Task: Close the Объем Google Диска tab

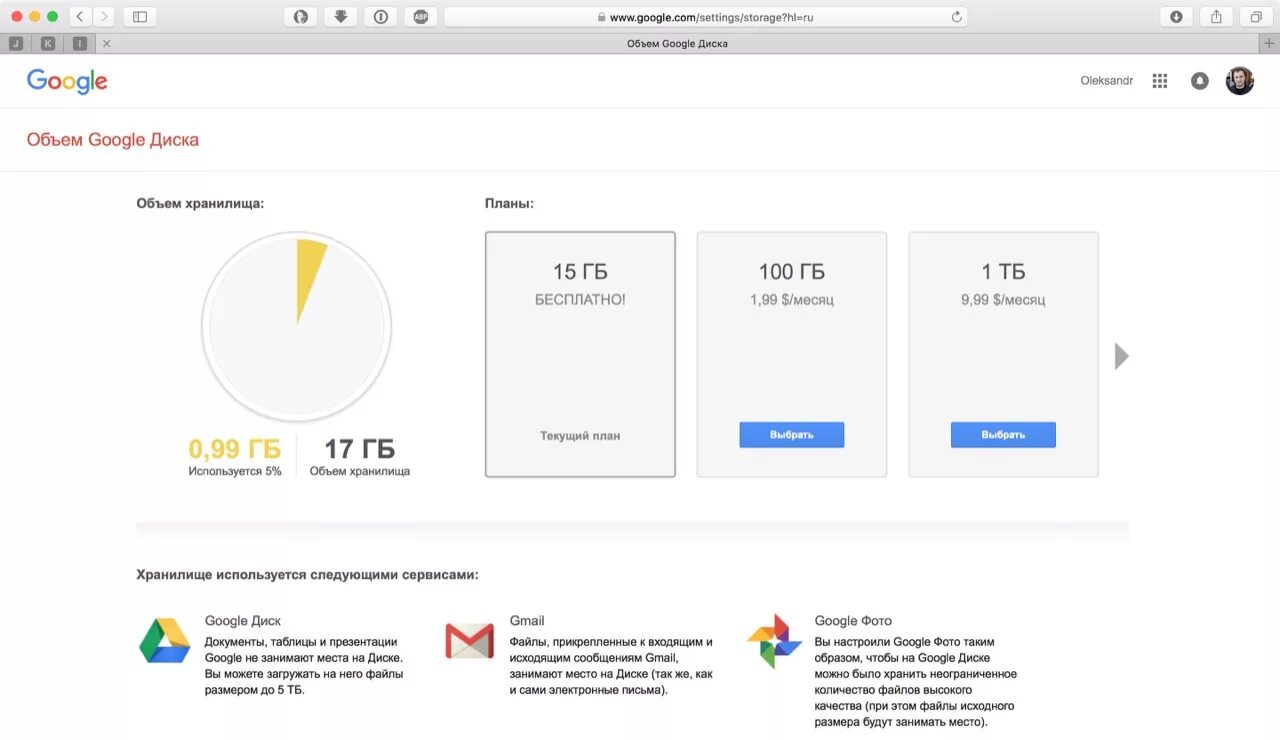Action: tap(107, 43)
